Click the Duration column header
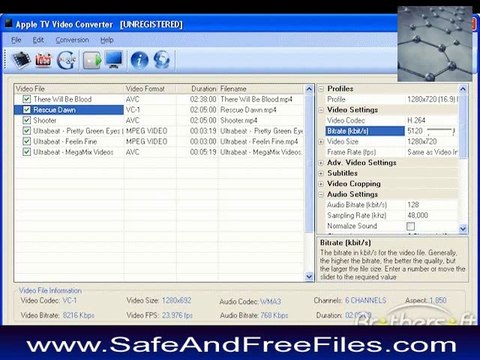The image size is (480, 360). pyautogui.click(x=197, y=89)
